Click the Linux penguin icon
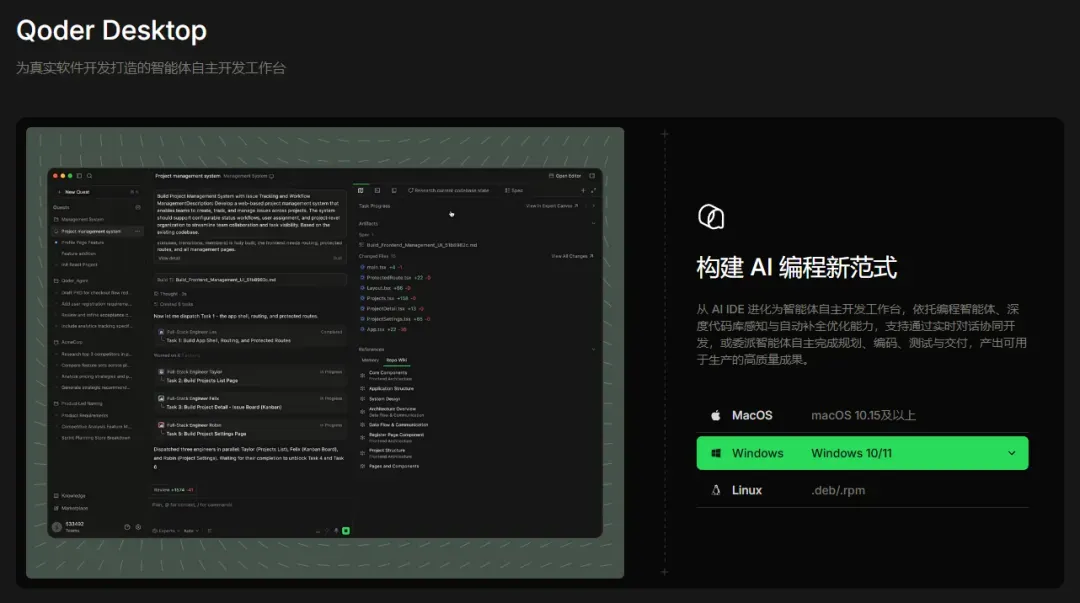This screenshot has height=603, width=1080. (716, 490)
